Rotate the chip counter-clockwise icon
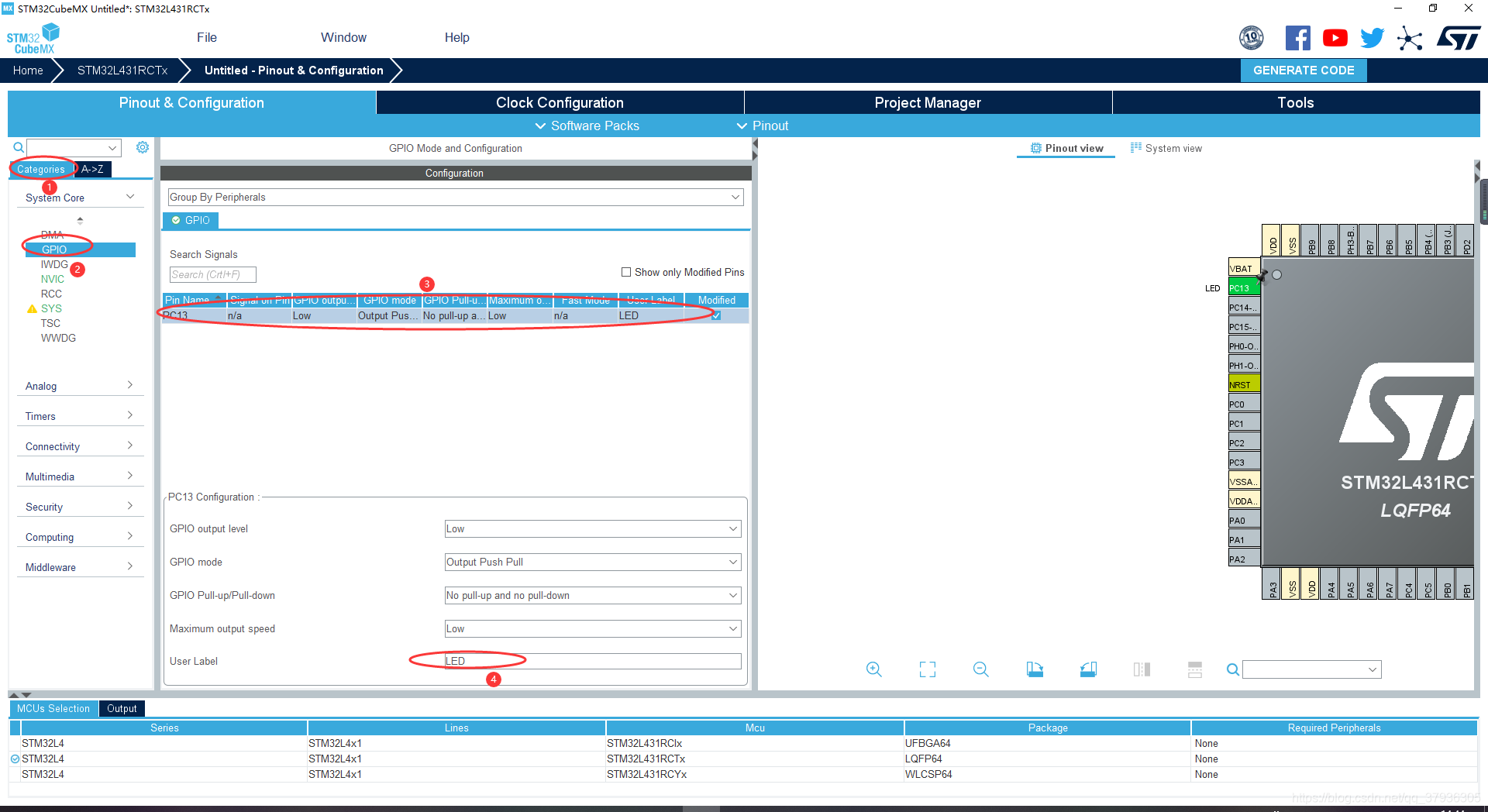Viewport: 1488px width, 812px height. [1088, 669]
